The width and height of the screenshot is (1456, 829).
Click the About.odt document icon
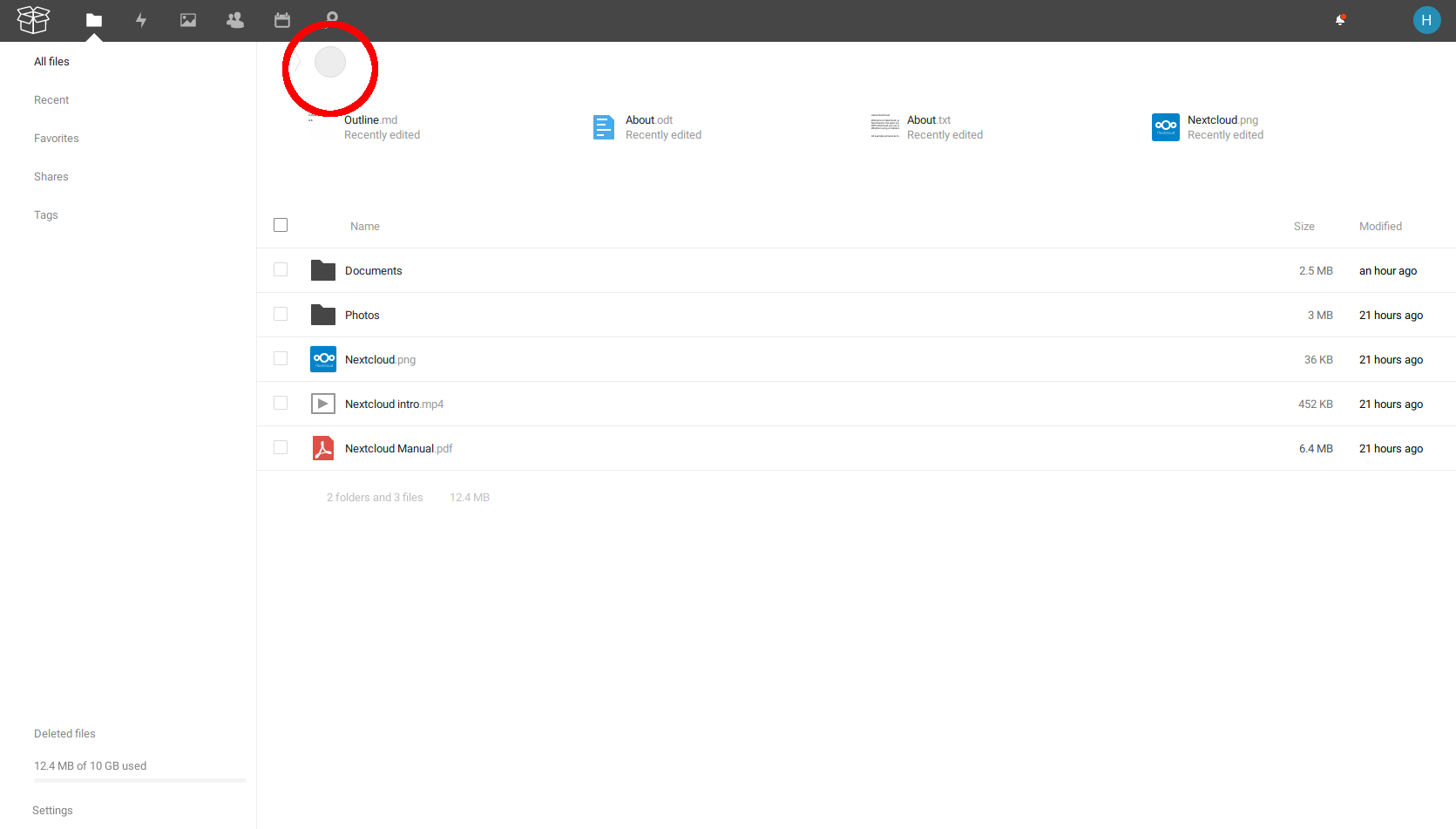[x=604, y=127]
